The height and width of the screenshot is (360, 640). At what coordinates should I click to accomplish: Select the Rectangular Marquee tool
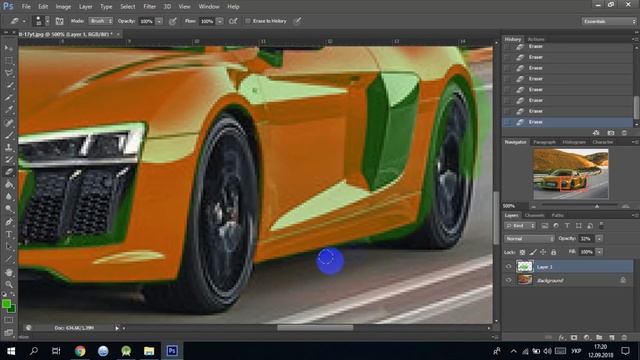[9, 60]
